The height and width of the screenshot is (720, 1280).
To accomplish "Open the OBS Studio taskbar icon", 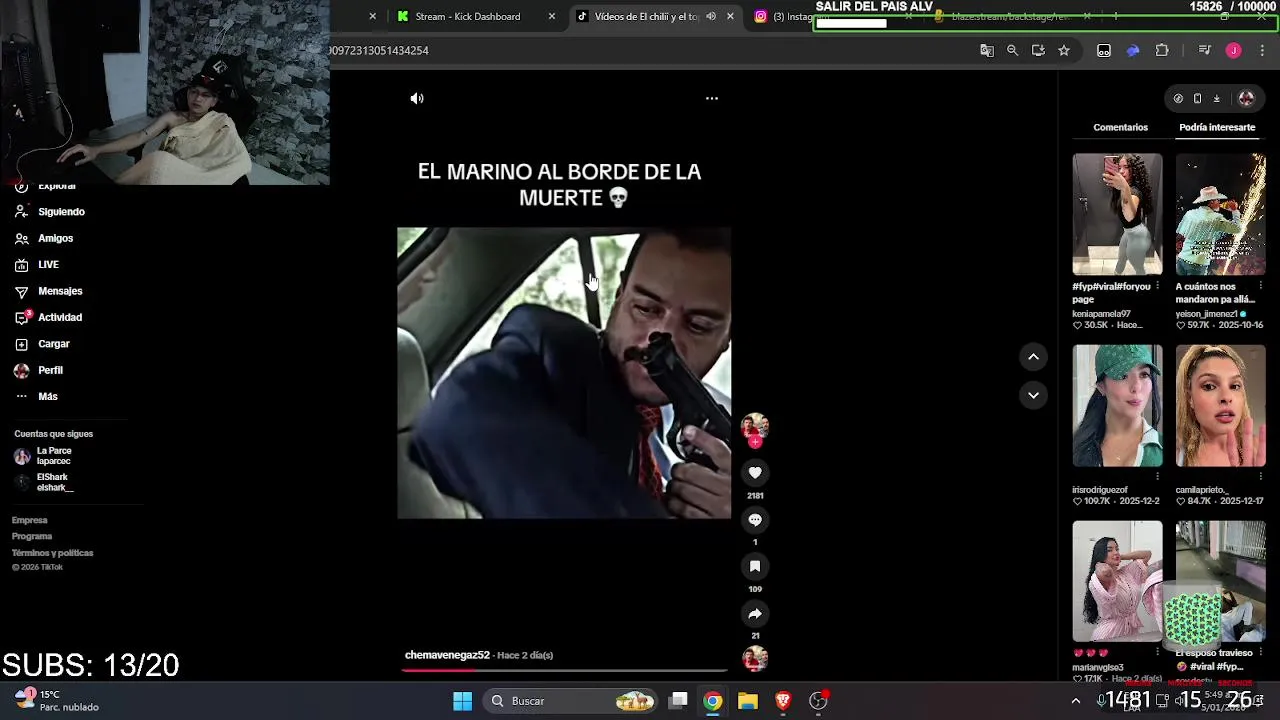I will (x=818, y=701).
